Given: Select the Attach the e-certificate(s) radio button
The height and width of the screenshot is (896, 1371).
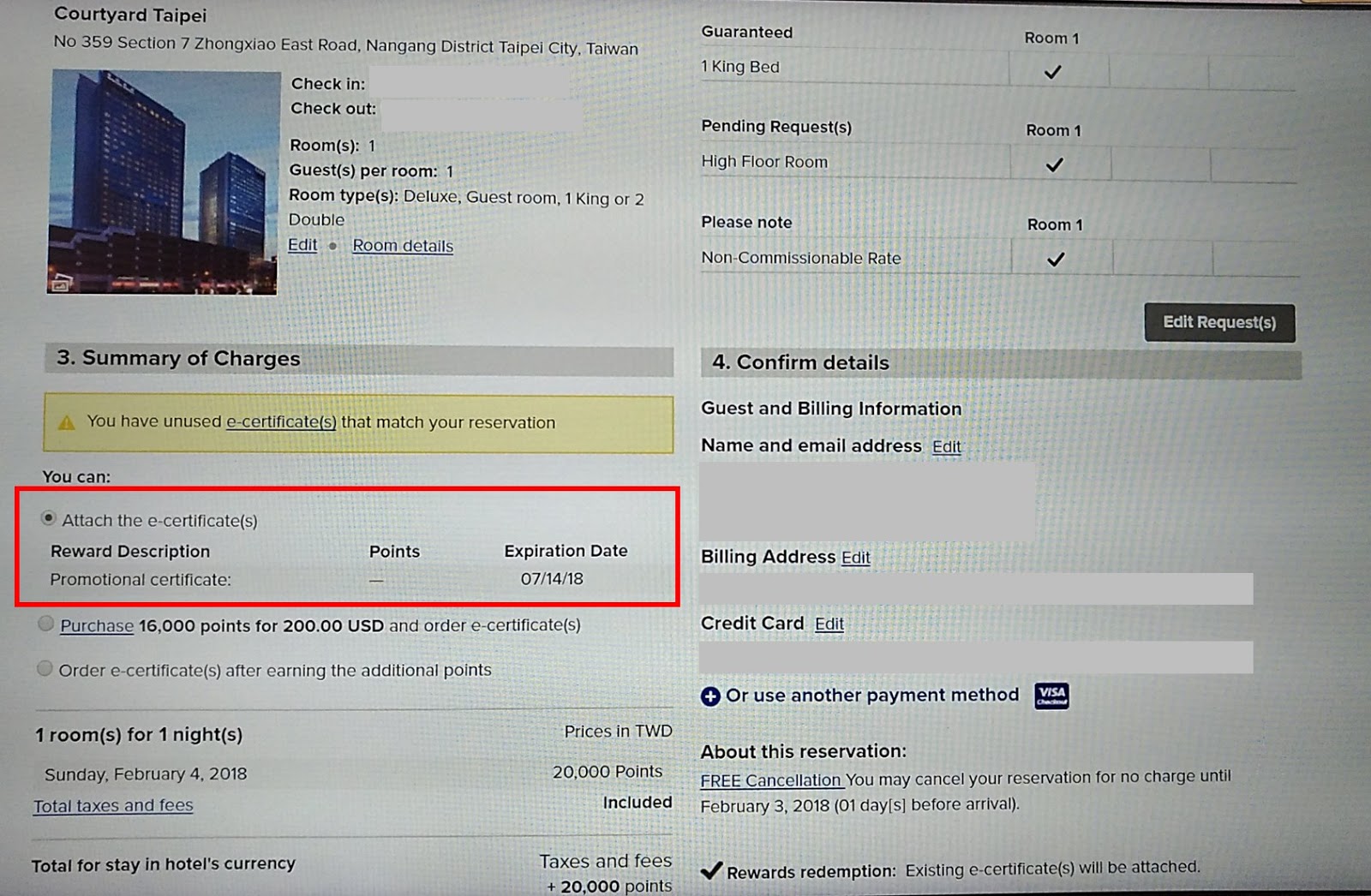Looking at the screenshot, I should pyautogui.click(x=48, y=518).
